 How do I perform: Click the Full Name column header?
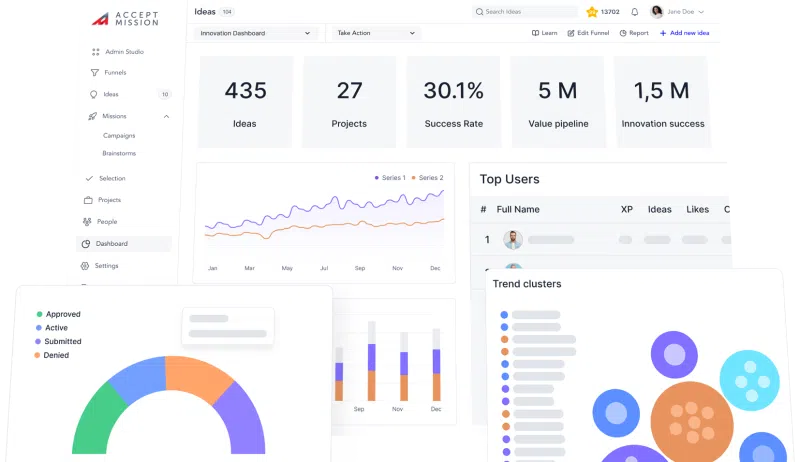pos(518,210)
